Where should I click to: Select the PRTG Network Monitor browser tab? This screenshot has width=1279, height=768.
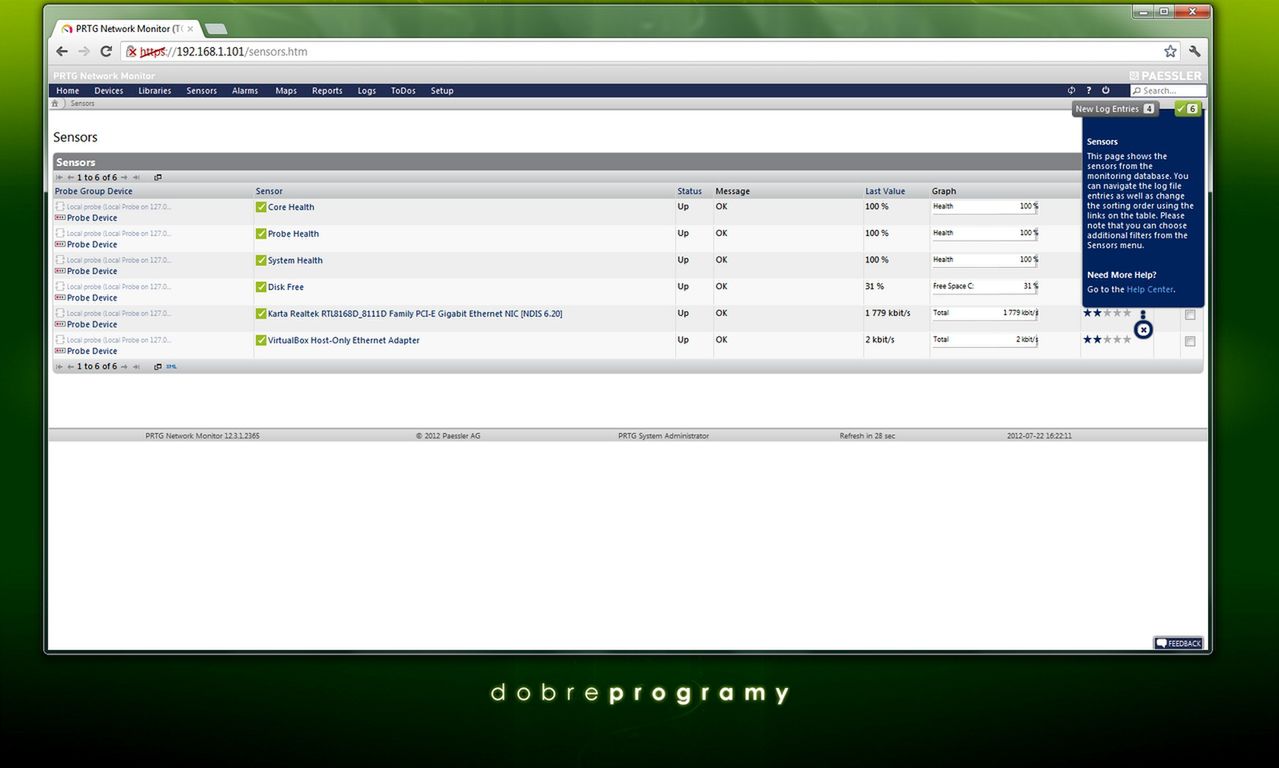(126, 29)
